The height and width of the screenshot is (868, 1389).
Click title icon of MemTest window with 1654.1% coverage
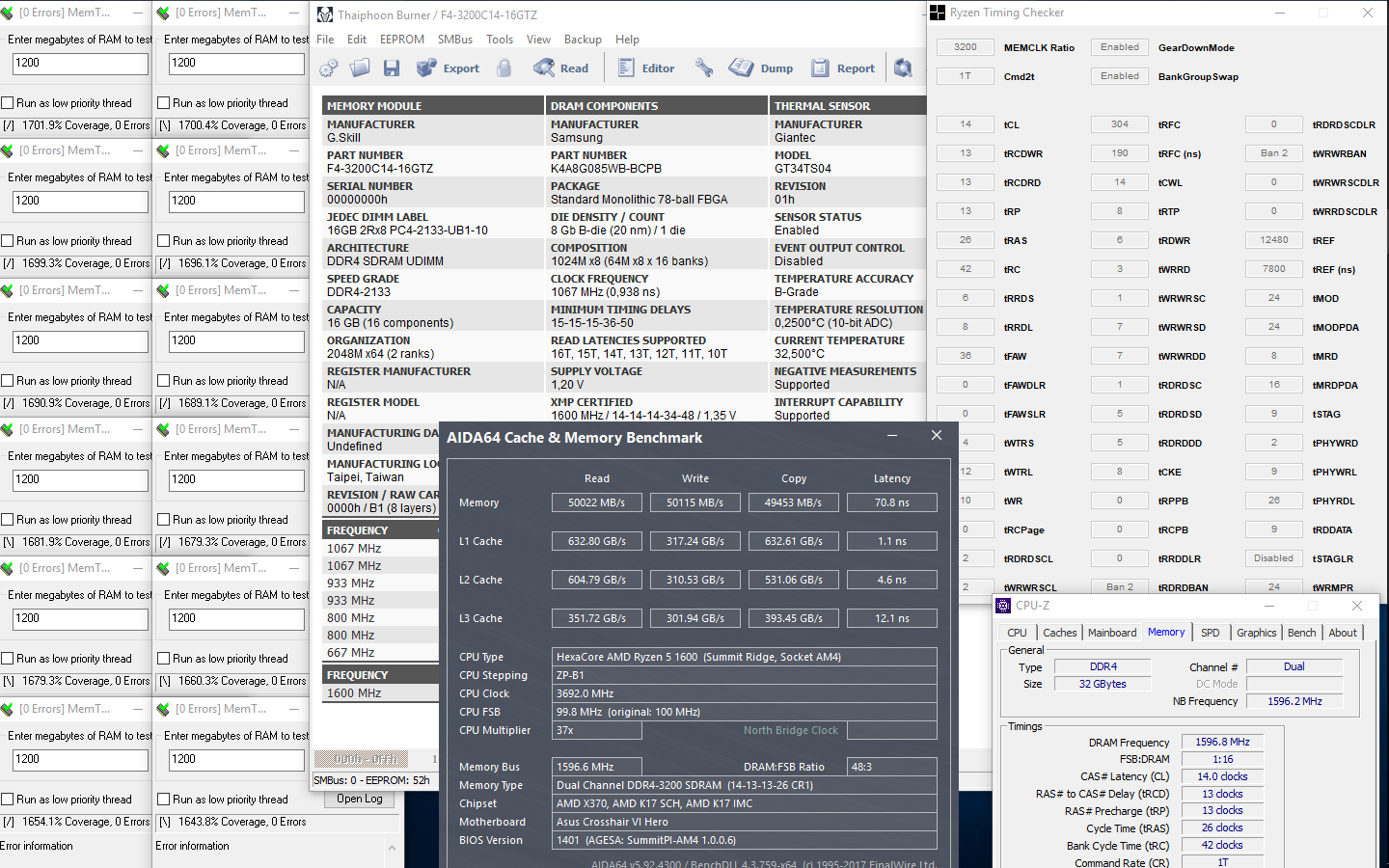(8, 710)
